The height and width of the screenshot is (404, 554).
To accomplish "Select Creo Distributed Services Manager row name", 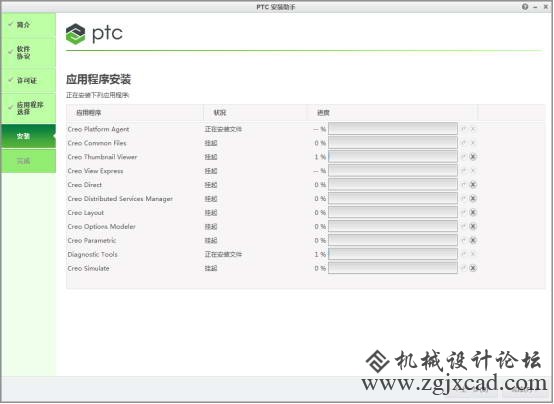I will point(120,199).
